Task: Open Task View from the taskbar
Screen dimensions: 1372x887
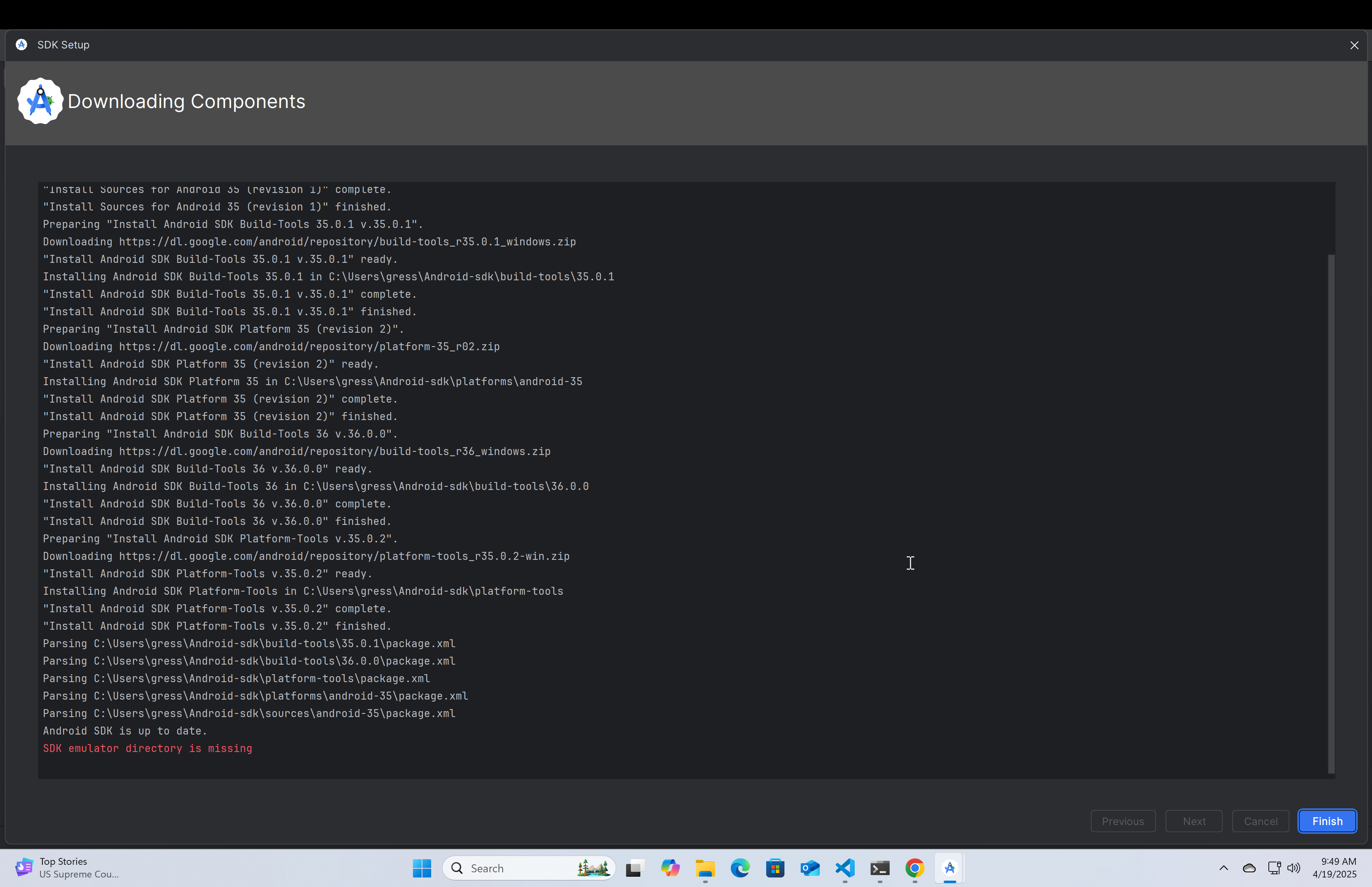Action: pyautogui.click(x=634, y=868)
